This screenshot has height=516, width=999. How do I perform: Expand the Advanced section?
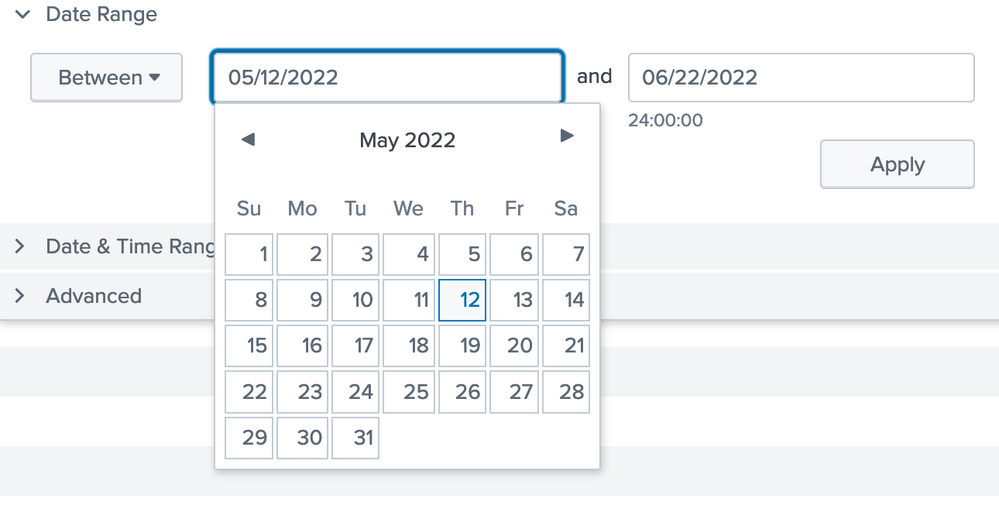coord(20,296)
